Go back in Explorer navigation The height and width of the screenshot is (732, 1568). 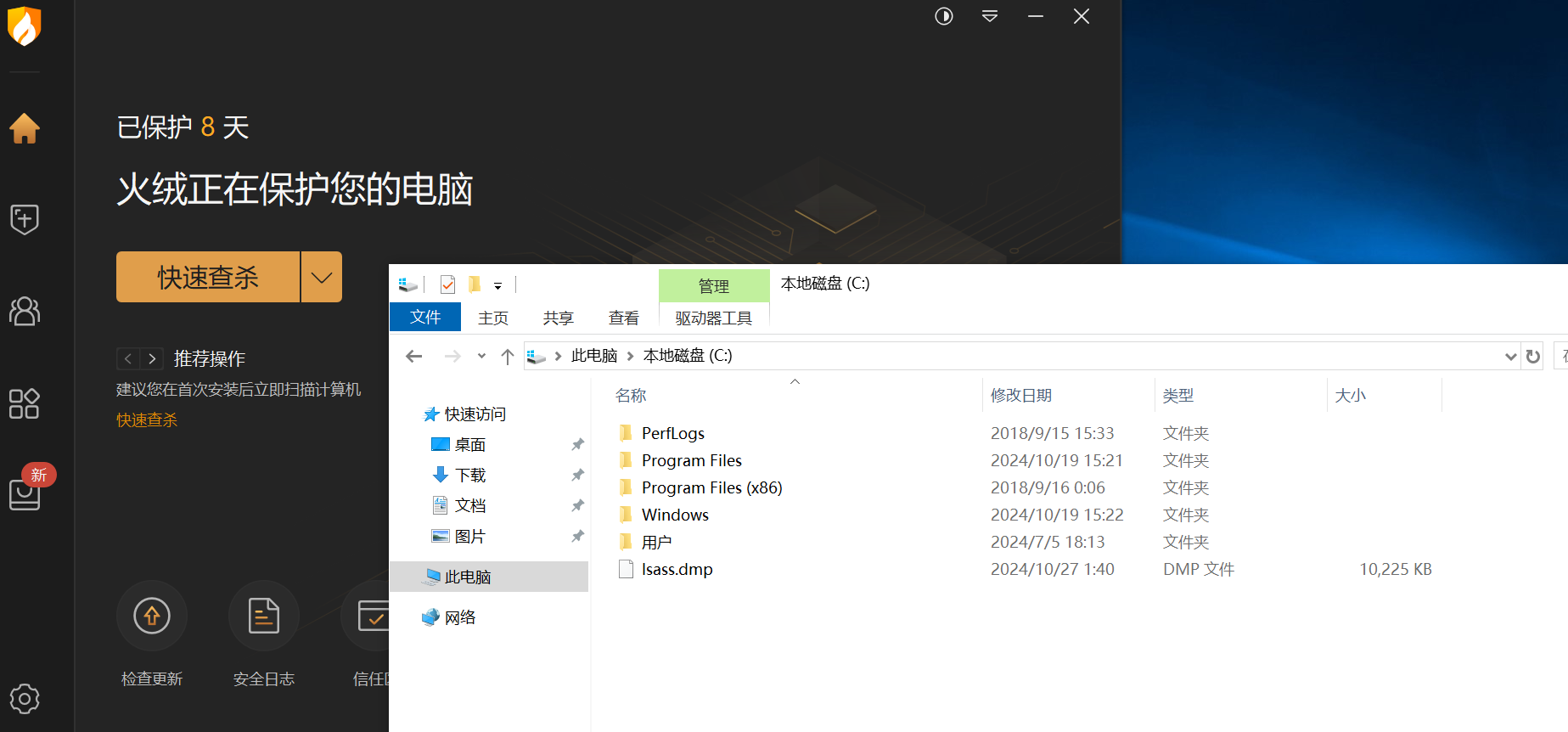(x=414, y=356)
